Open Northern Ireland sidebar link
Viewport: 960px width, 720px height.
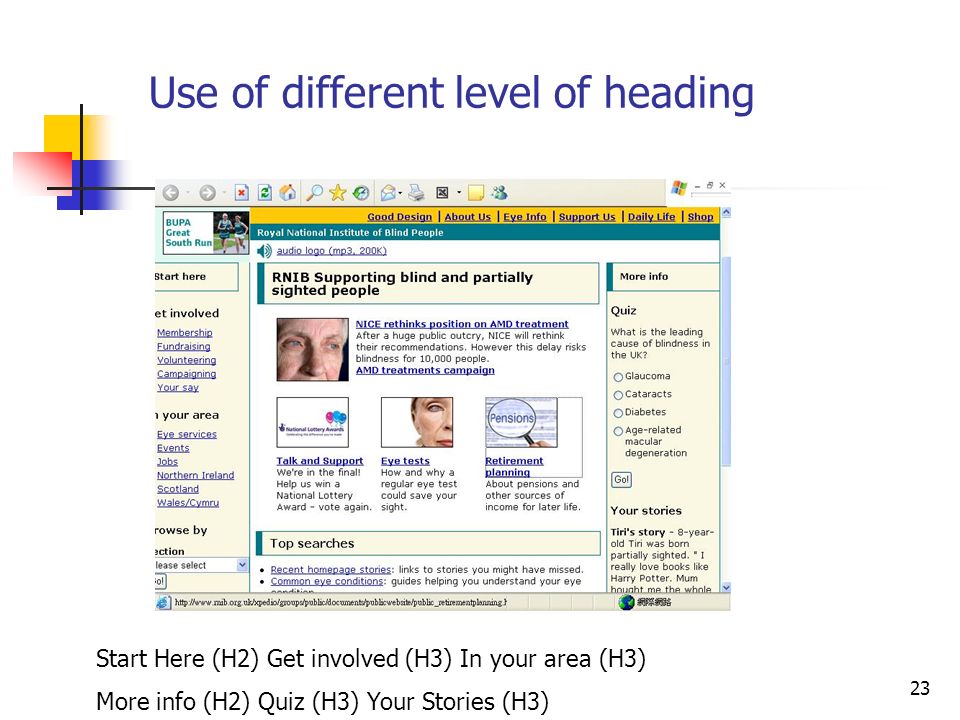pyautogui.click(x=195, y=475)
